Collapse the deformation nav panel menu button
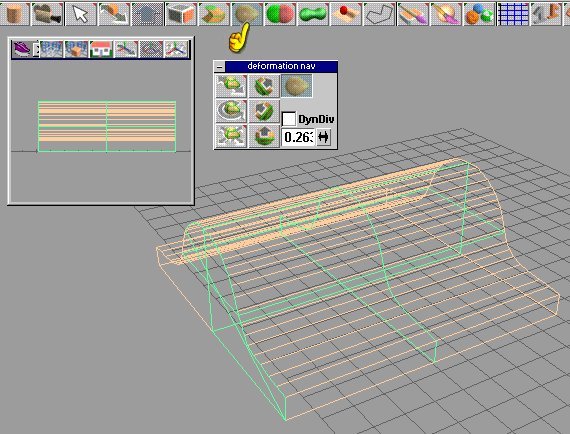This screenshot has width=570, height=434. pos(220,67)
